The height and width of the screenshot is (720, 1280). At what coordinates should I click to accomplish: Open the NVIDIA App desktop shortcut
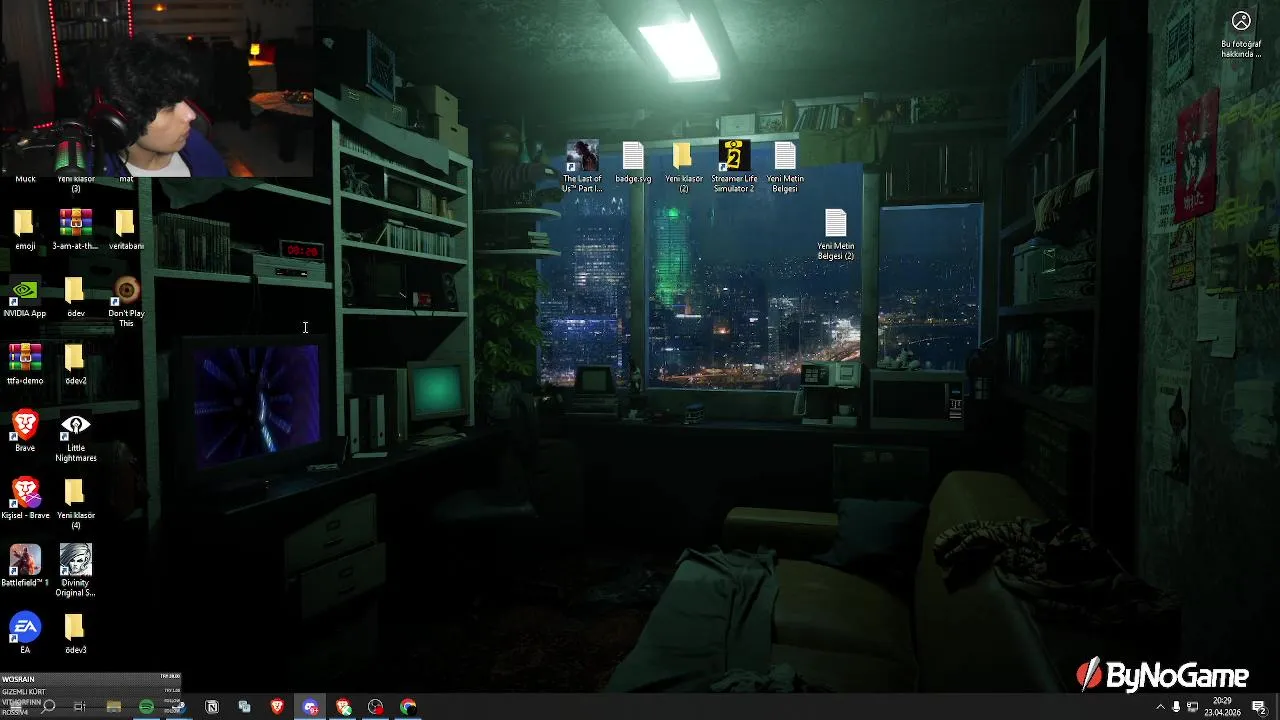(x=25, y=297)
